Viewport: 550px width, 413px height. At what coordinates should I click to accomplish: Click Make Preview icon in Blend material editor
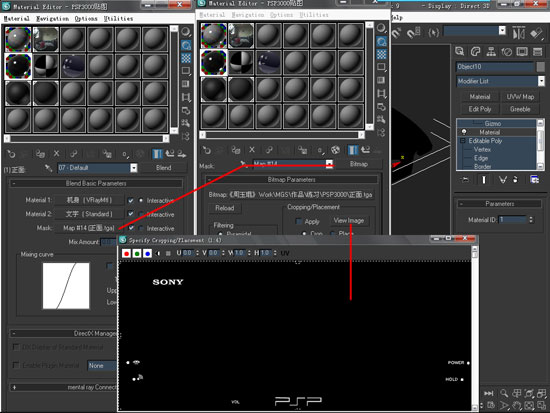click(186, 97)
